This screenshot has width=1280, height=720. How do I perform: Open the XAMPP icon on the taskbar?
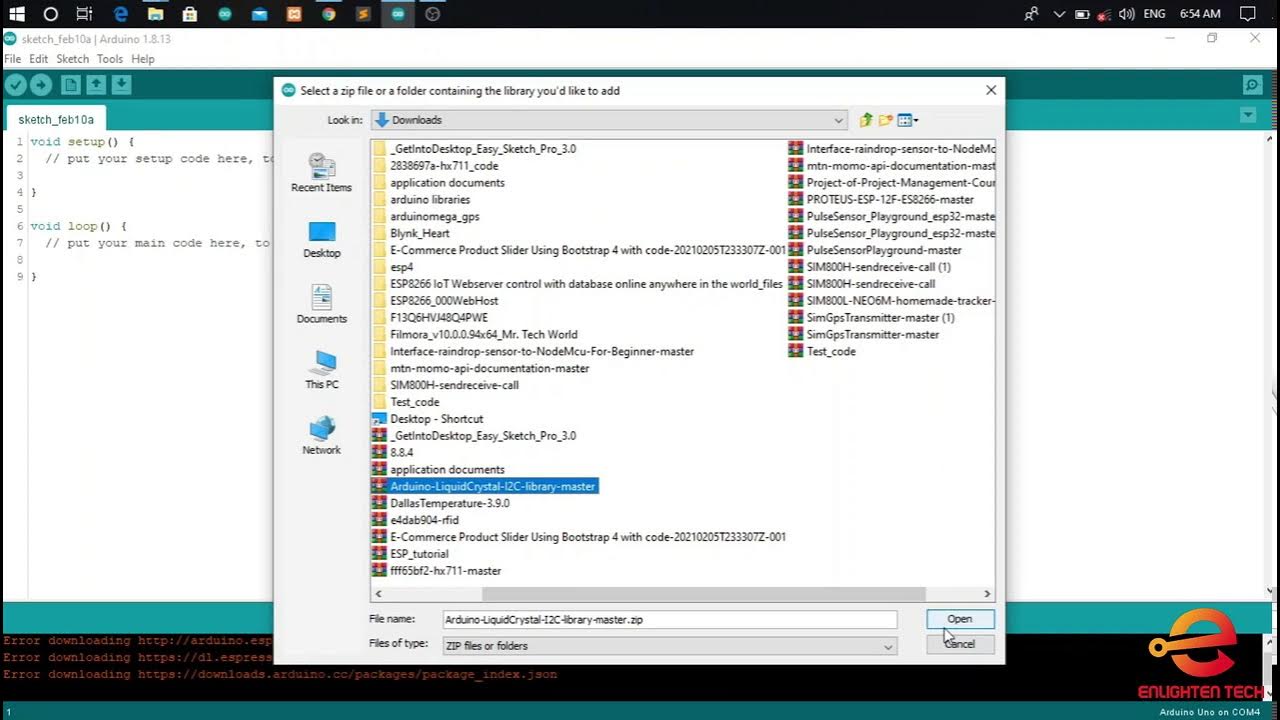pos(294,14)
